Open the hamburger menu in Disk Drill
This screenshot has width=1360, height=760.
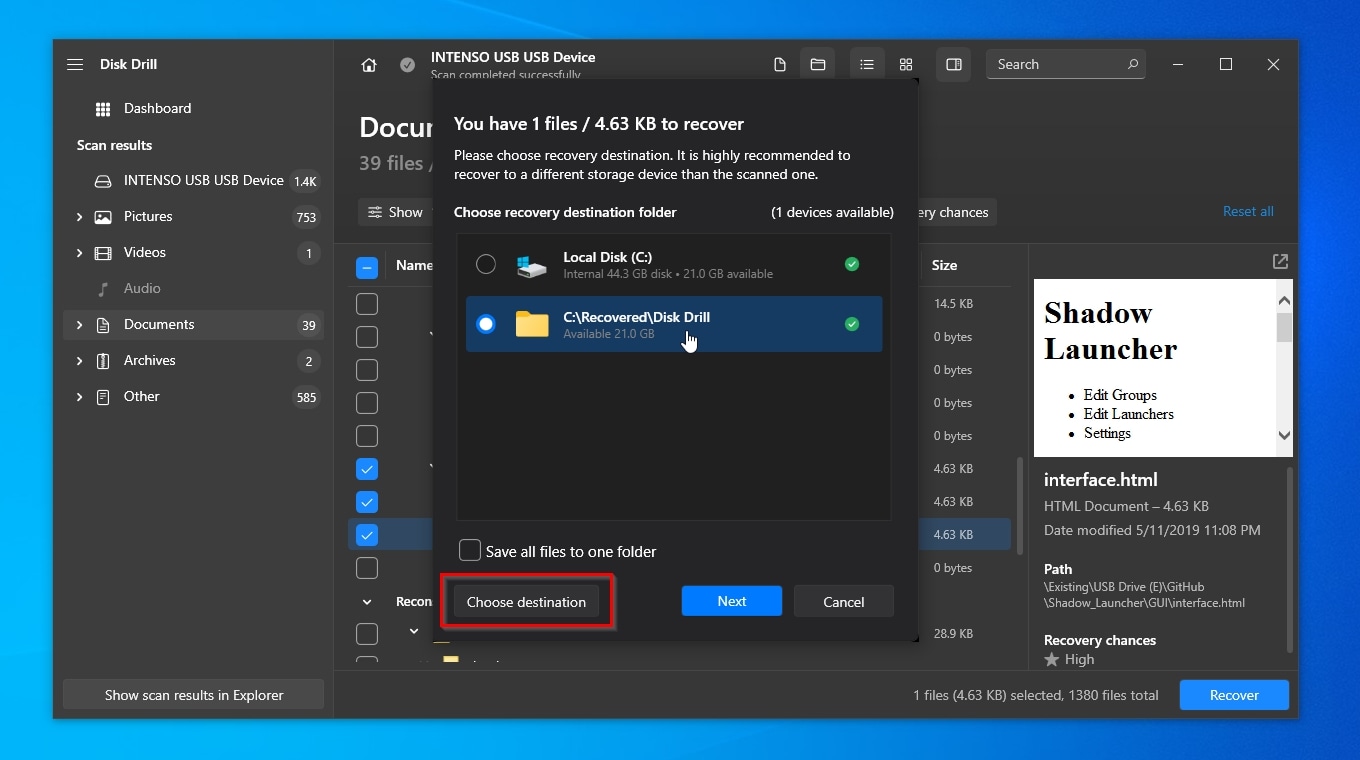click(75, 64)
